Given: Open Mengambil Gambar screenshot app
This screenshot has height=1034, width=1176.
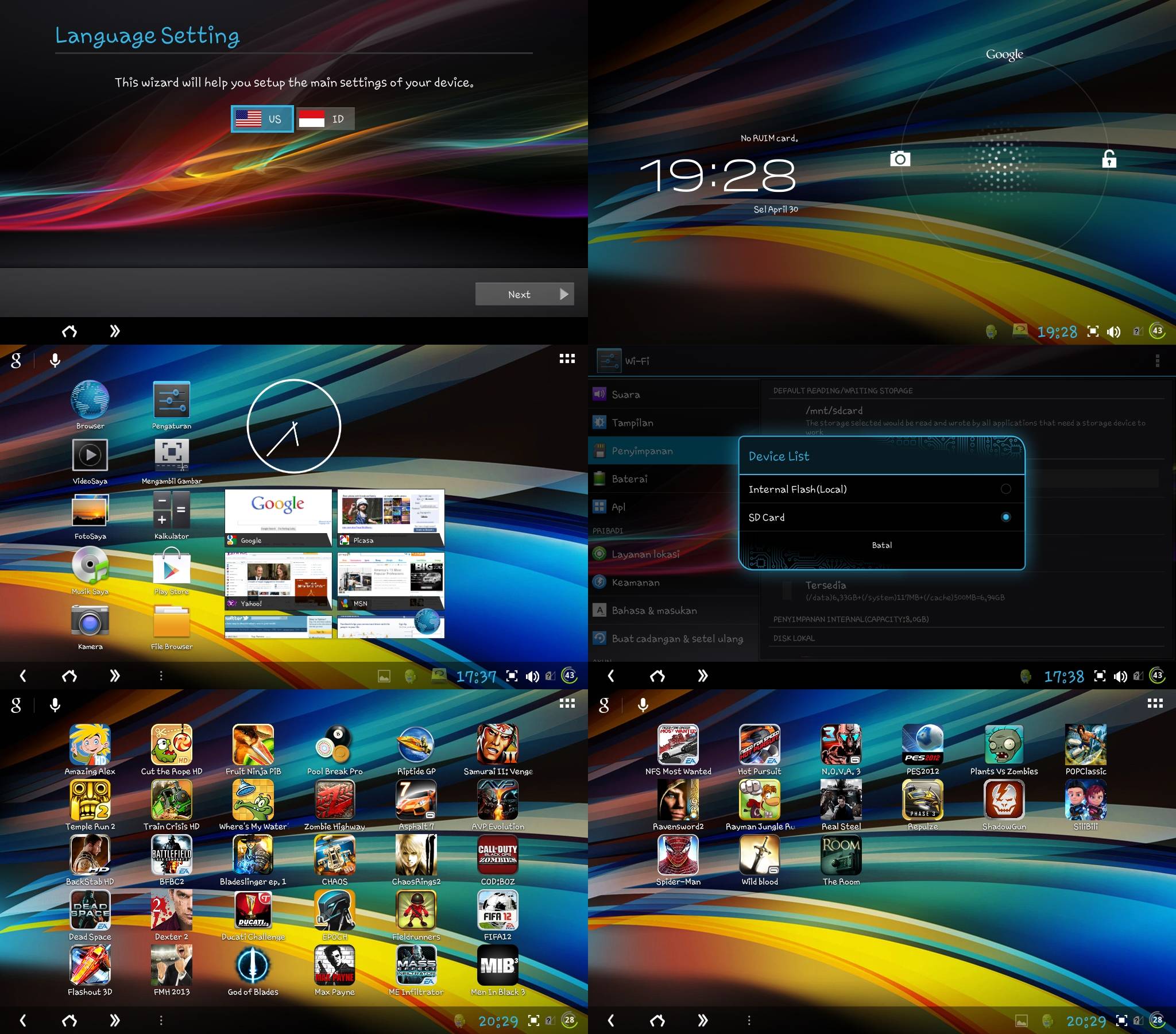Looking at the screenshot, I should click(172, 461).
